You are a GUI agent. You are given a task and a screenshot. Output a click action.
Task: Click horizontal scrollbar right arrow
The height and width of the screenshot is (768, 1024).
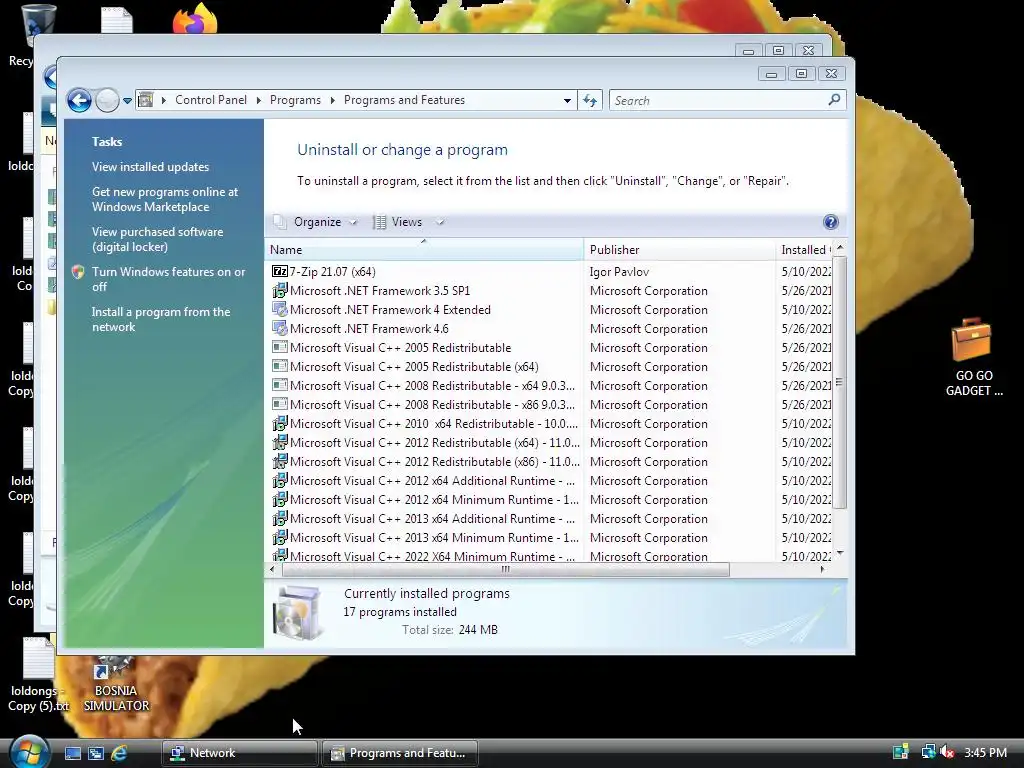point(822,569)
